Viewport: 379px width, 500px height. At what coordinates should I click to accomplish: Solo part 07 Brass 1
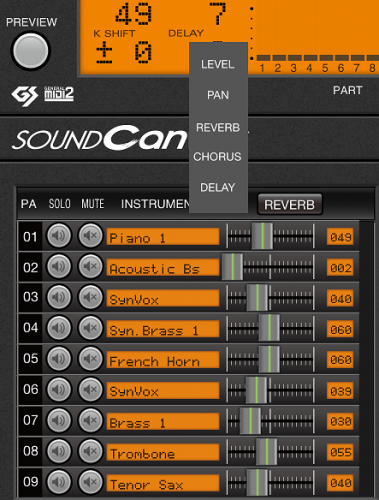pos(59,420)
